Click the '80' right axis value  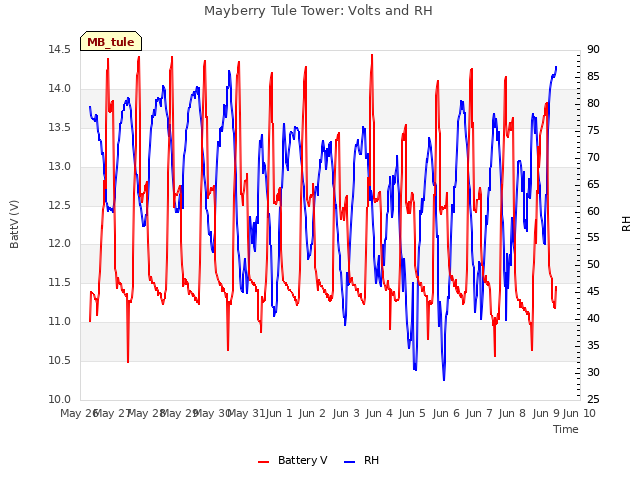[x=593, y=103]
